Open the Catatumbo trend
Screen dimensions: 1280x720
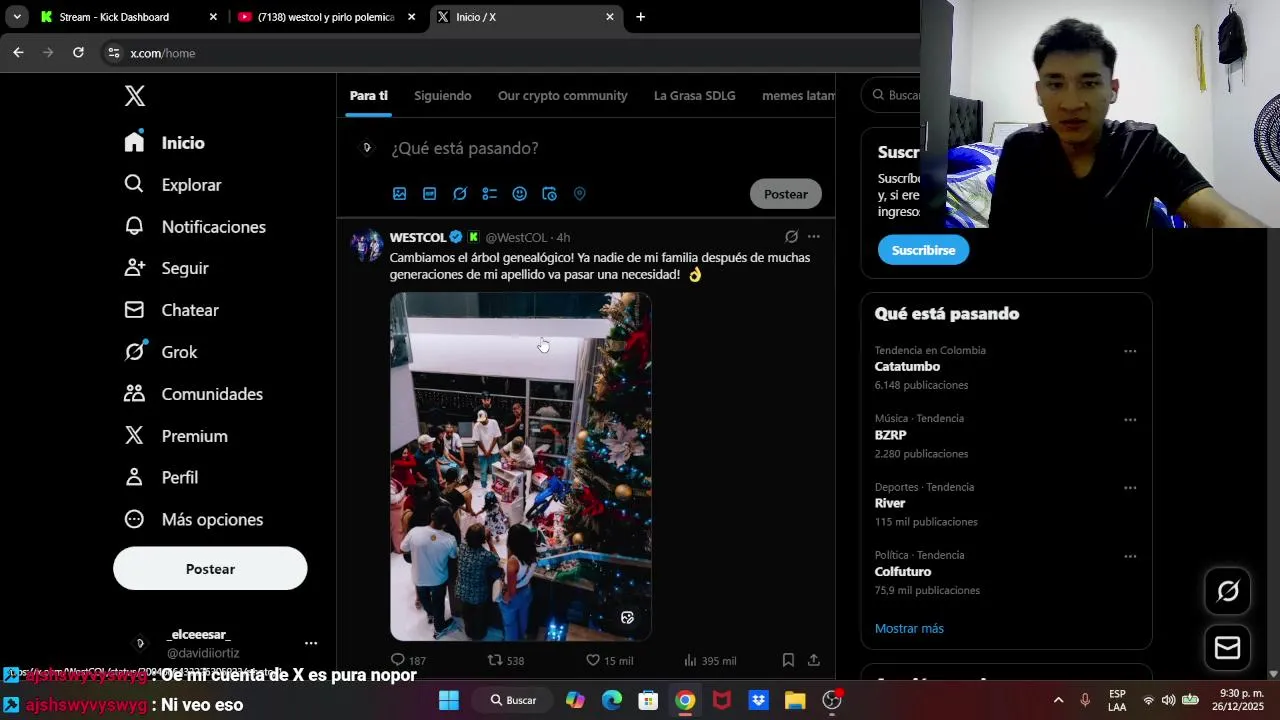click(907, 367)
